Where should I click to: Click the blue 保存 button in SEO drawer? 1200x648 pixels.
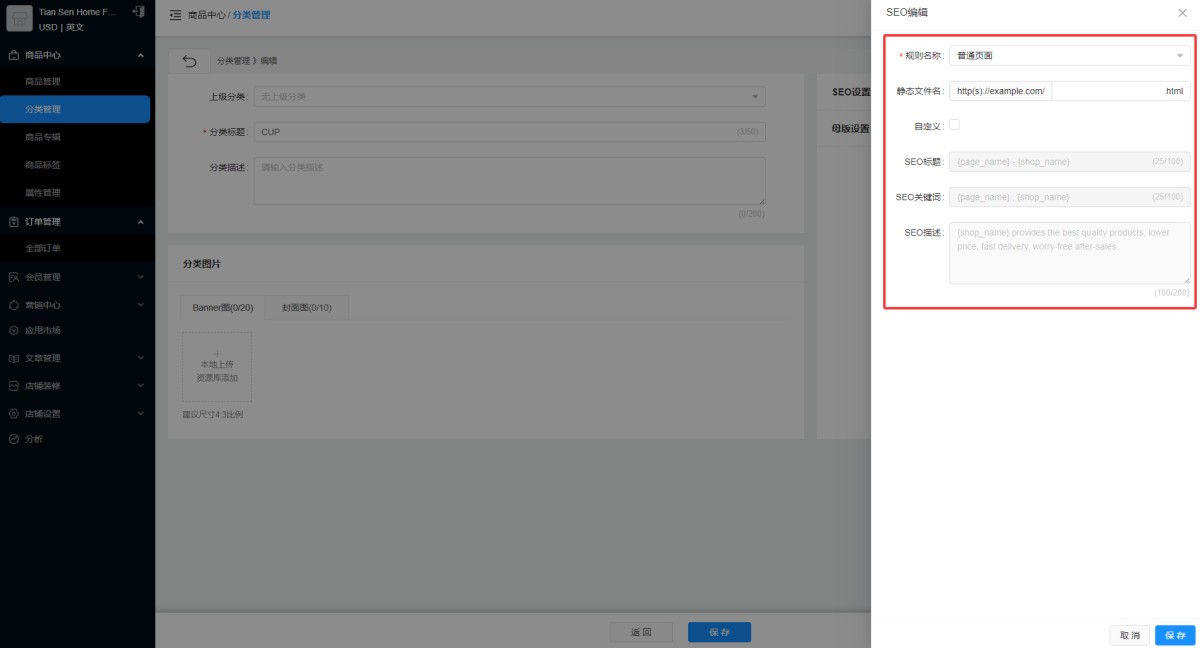[x=1175, y=635]
